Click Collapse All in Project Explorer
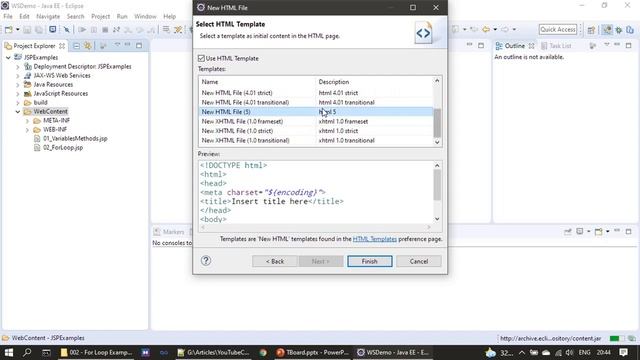 coord(76,46)
